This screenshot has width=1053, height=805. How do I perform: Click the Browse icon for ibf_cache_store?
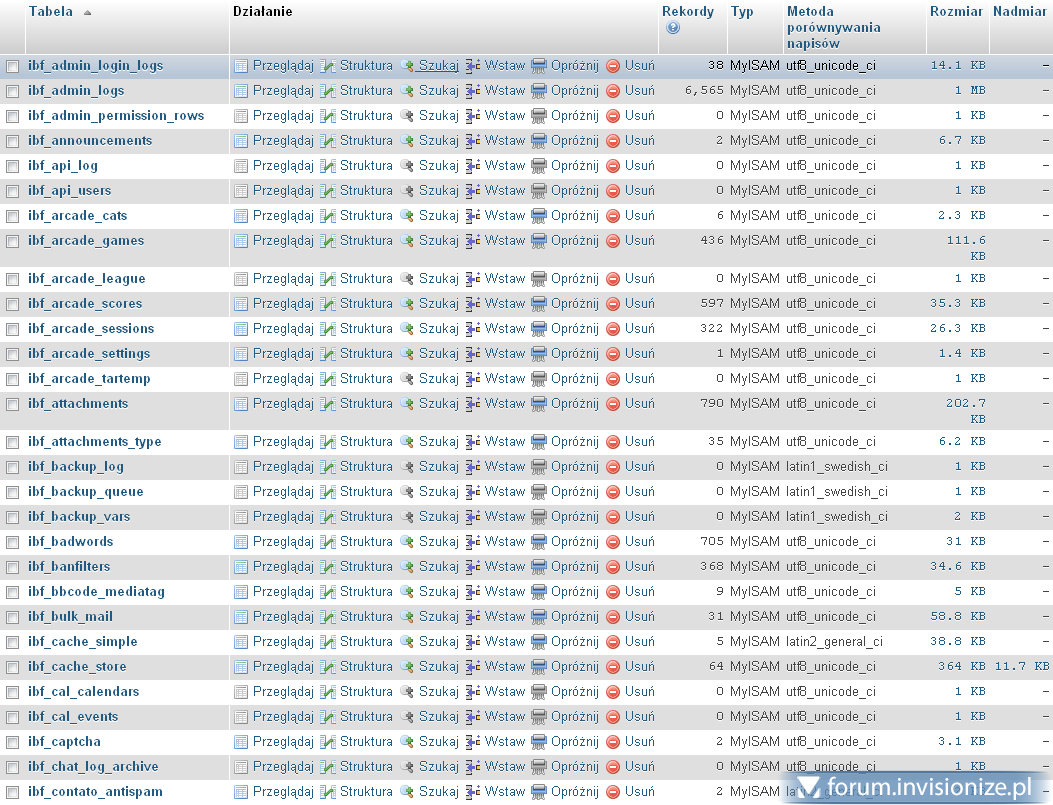[241, 667]
